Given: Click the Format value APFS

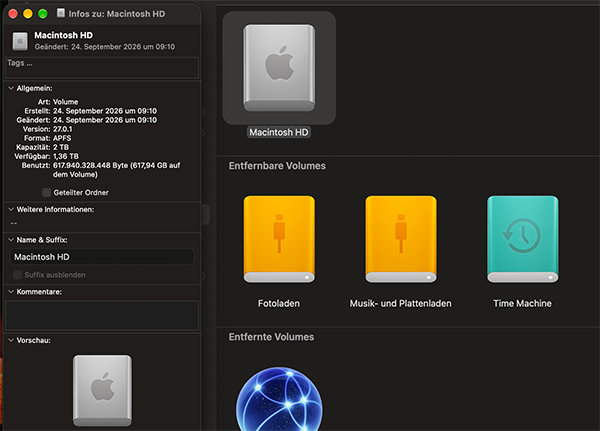Looking at the screenshot, I should point(62,138).
